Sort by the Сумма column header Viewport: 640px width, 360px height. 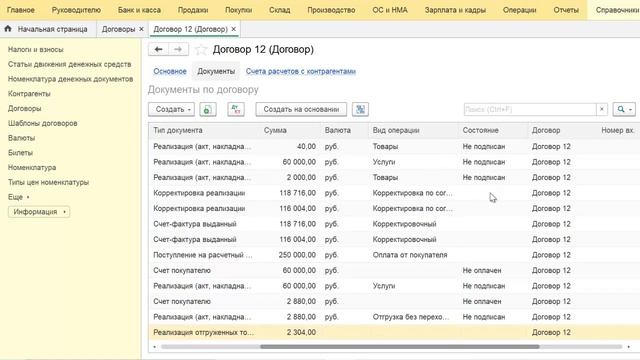275,130
